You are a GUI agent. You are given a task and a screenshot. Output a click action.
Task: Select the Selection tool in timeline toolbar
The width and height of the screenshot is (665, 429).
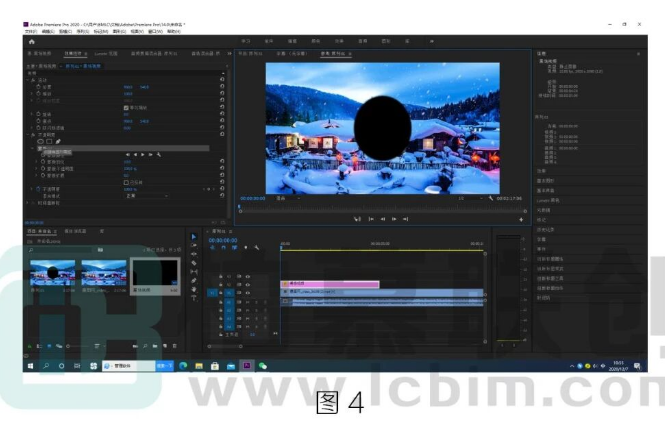pos(194,237)
